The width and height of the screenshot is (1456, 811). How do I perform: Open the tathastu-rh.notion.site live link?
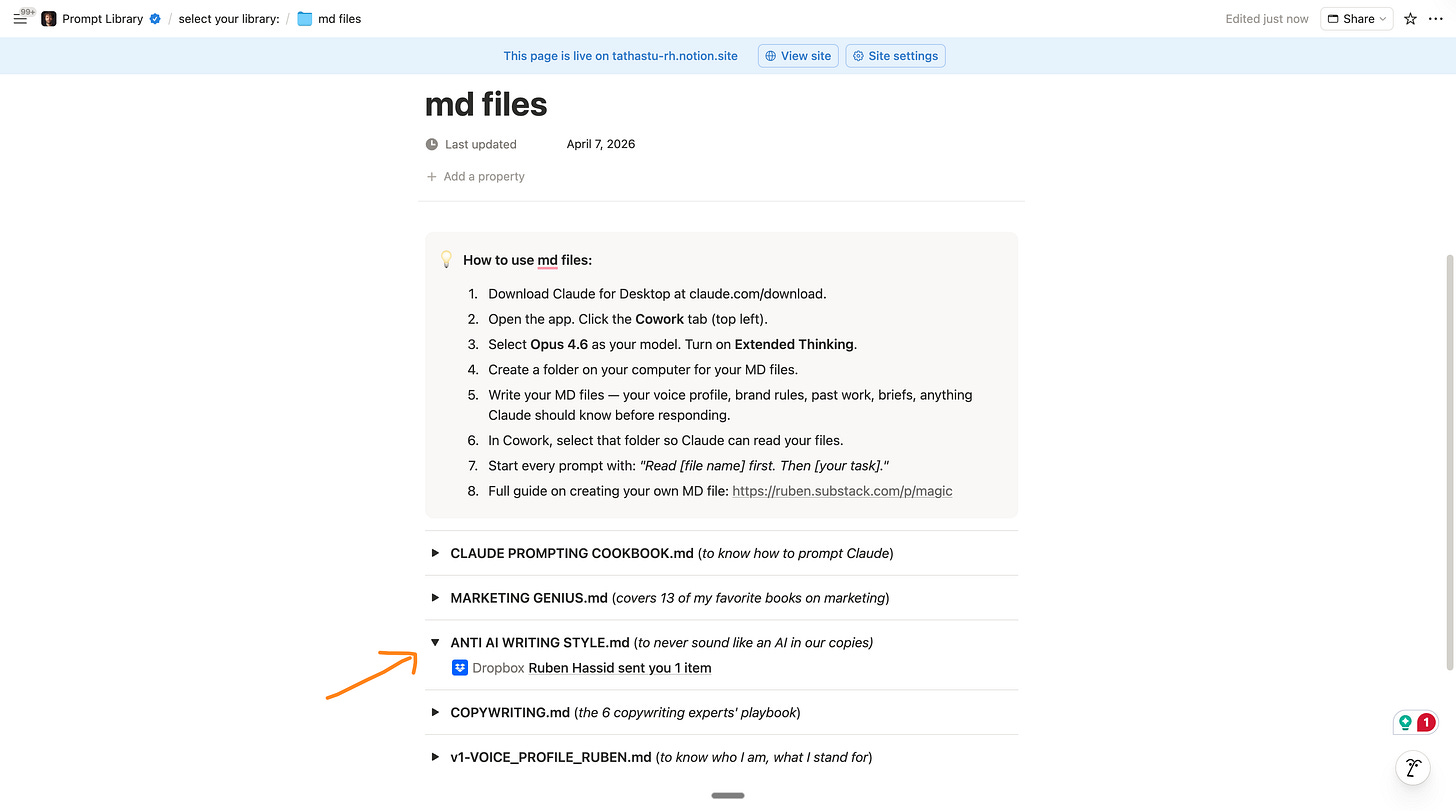(620, 56)
